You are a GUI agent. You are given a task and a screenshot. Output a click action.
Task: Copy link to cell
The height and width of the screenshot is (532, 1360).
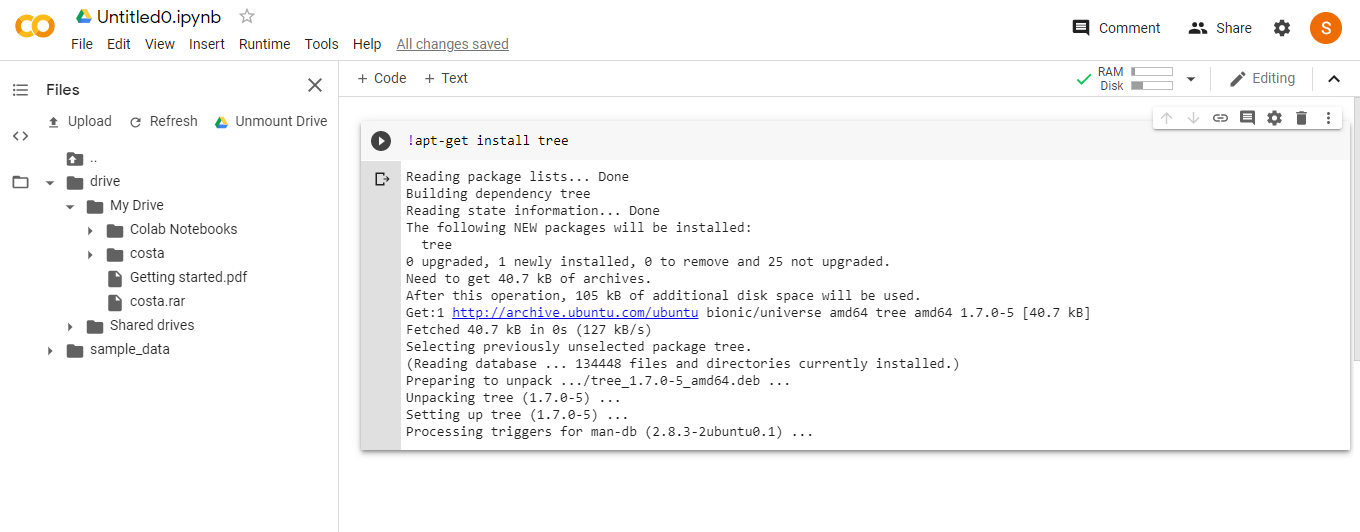[x=1220, y=118]
